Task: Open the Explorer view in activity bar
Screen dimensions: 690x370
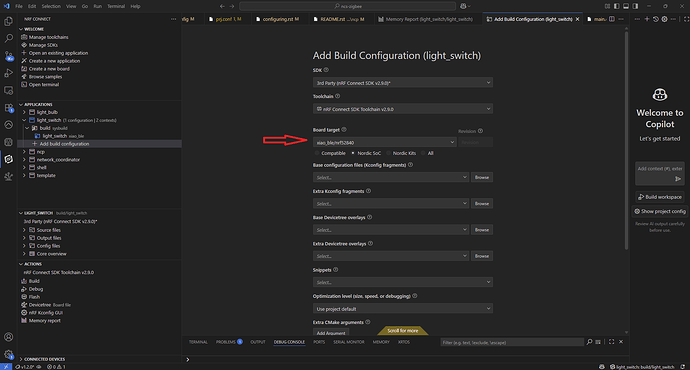Action: click(x=8, y=21)
